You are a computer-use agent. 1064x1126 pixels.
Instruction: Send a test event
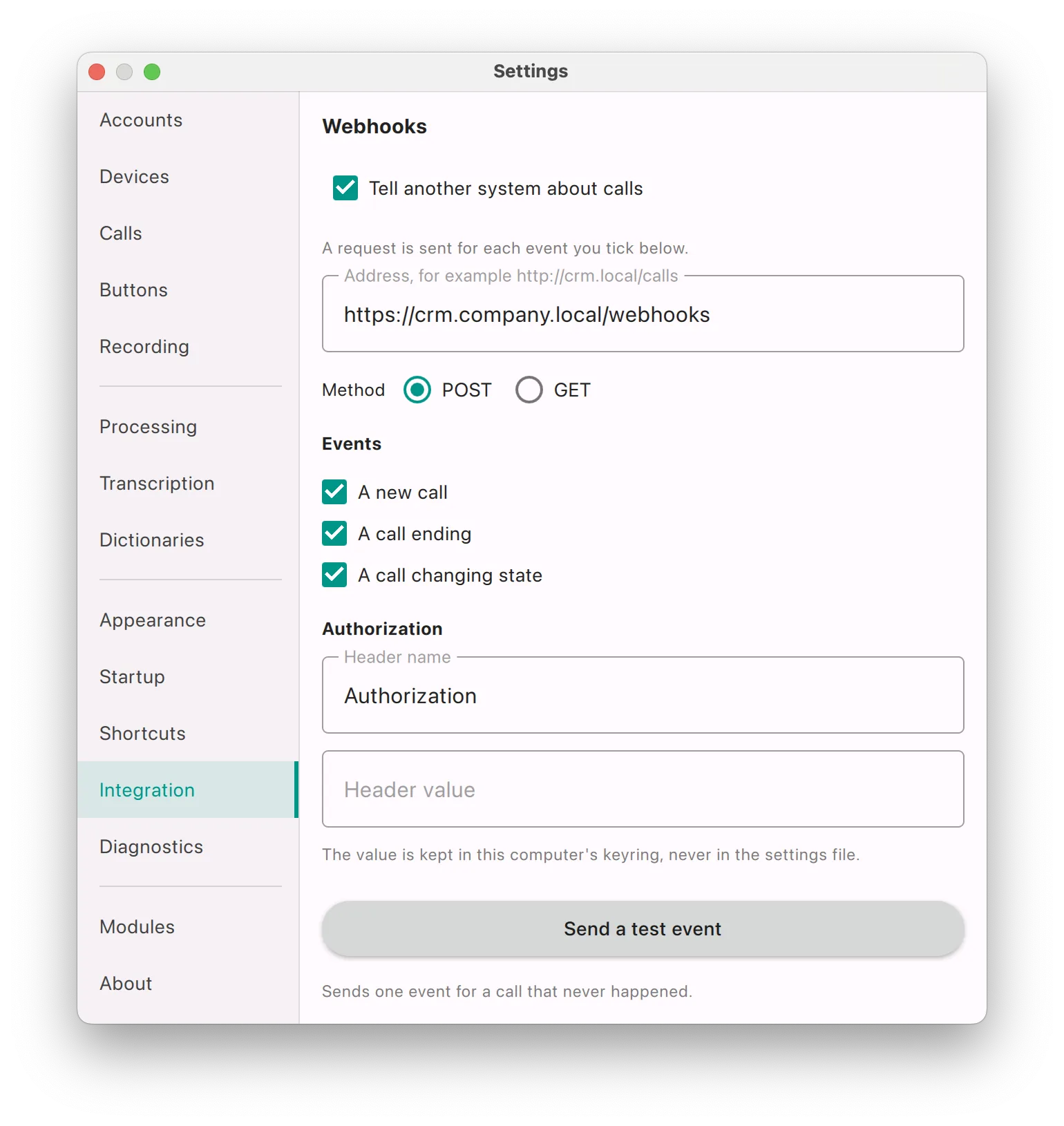[x=643, y=928]
